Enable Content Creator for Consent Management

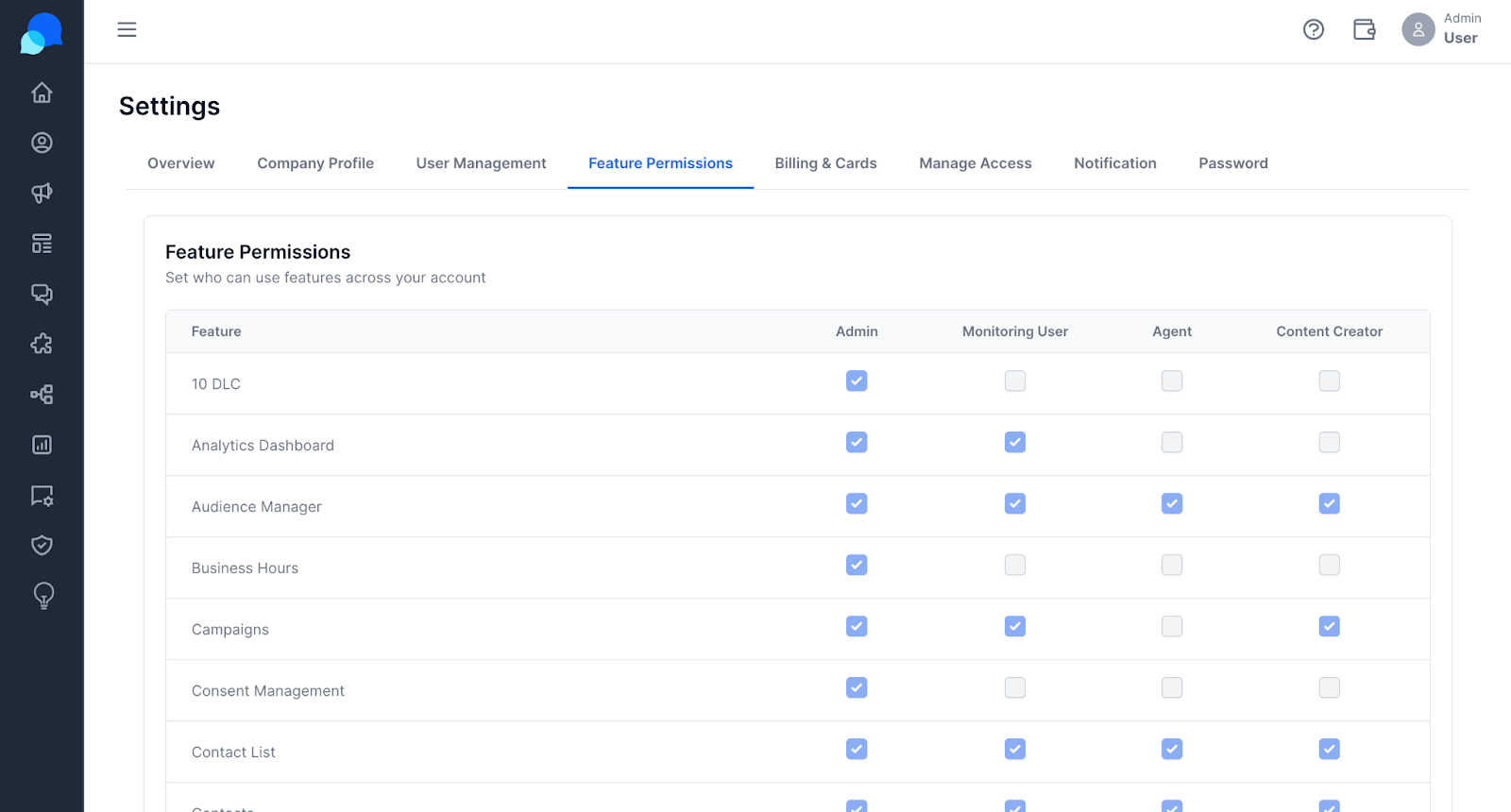tap(1330, 687)
